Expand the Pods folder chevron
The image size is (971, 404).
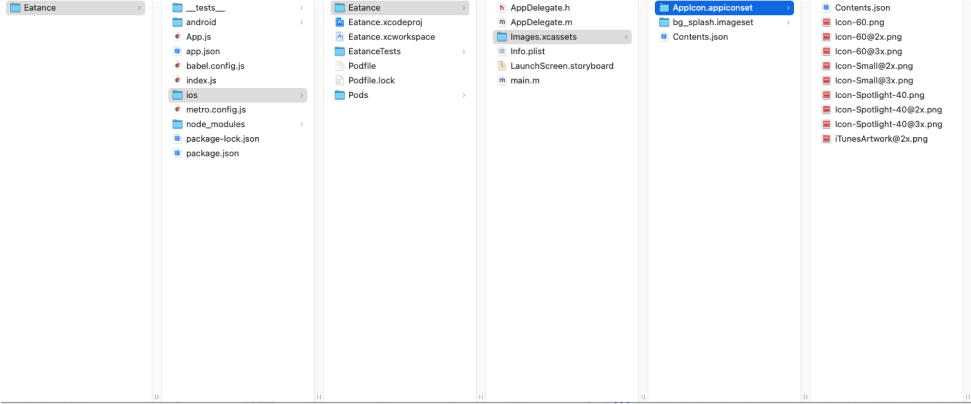[x=464, y=95]
